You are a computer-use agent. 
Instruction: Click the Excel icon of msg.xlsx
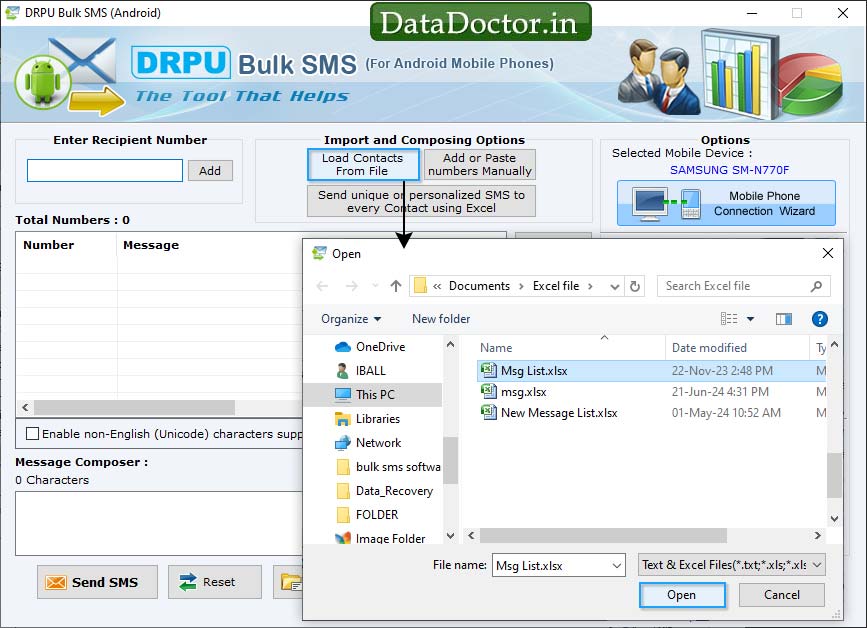click(x=489, y=391)
